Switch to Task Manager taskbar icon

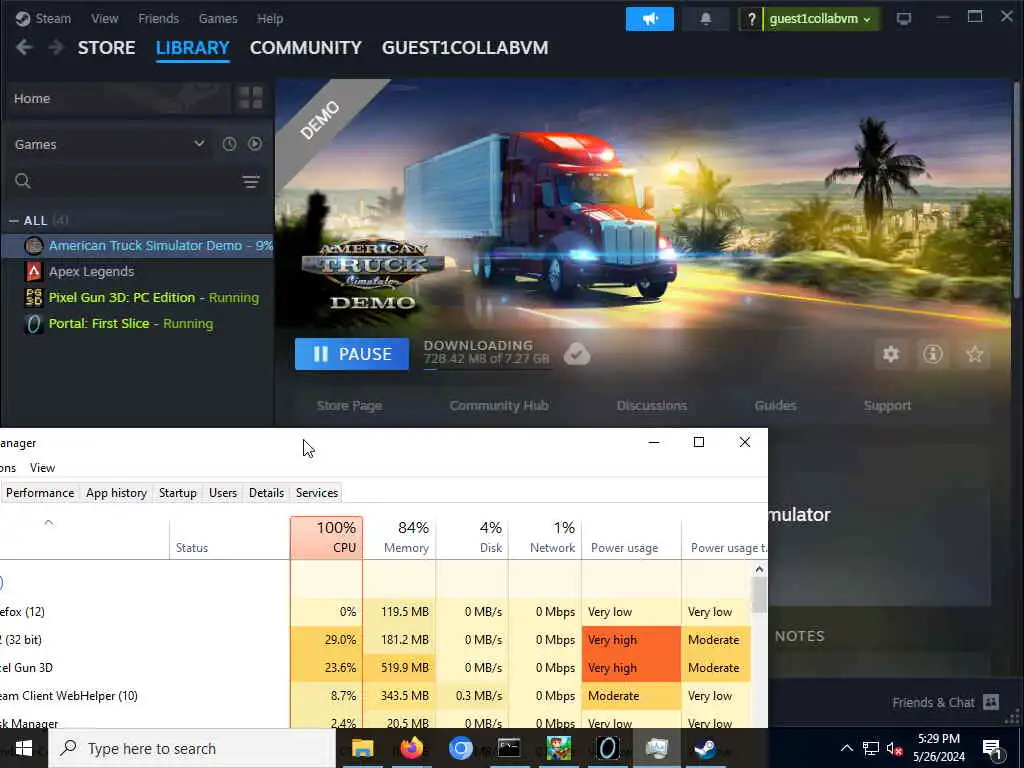[656, 748]
